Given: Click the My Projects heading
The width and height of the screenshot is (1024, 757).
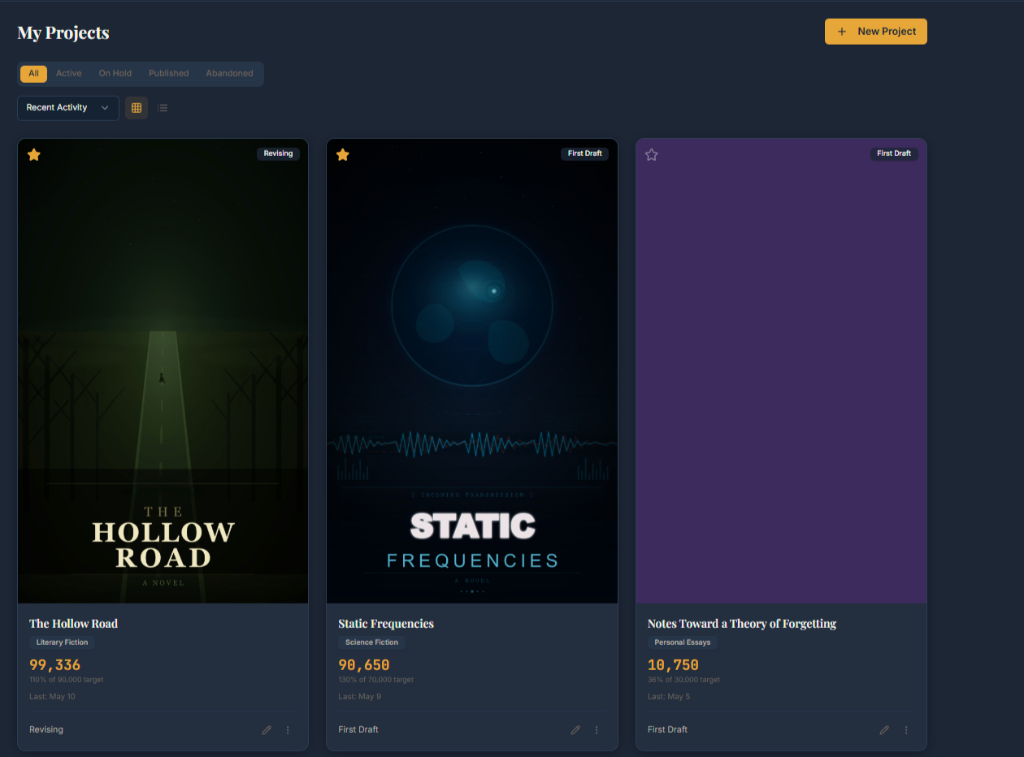Looking at the screenshot, I should [63, 33].
